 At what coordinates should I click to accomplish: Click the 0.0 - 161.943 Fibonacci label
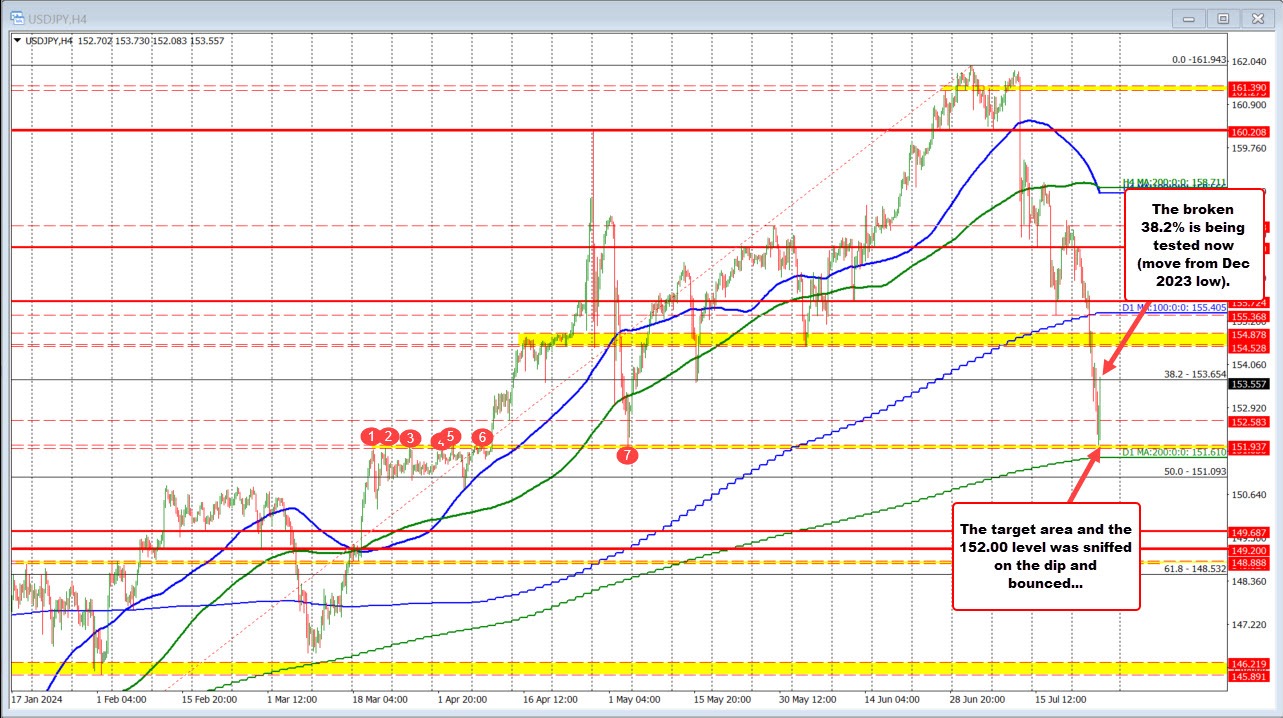[x=1199, y=60]
